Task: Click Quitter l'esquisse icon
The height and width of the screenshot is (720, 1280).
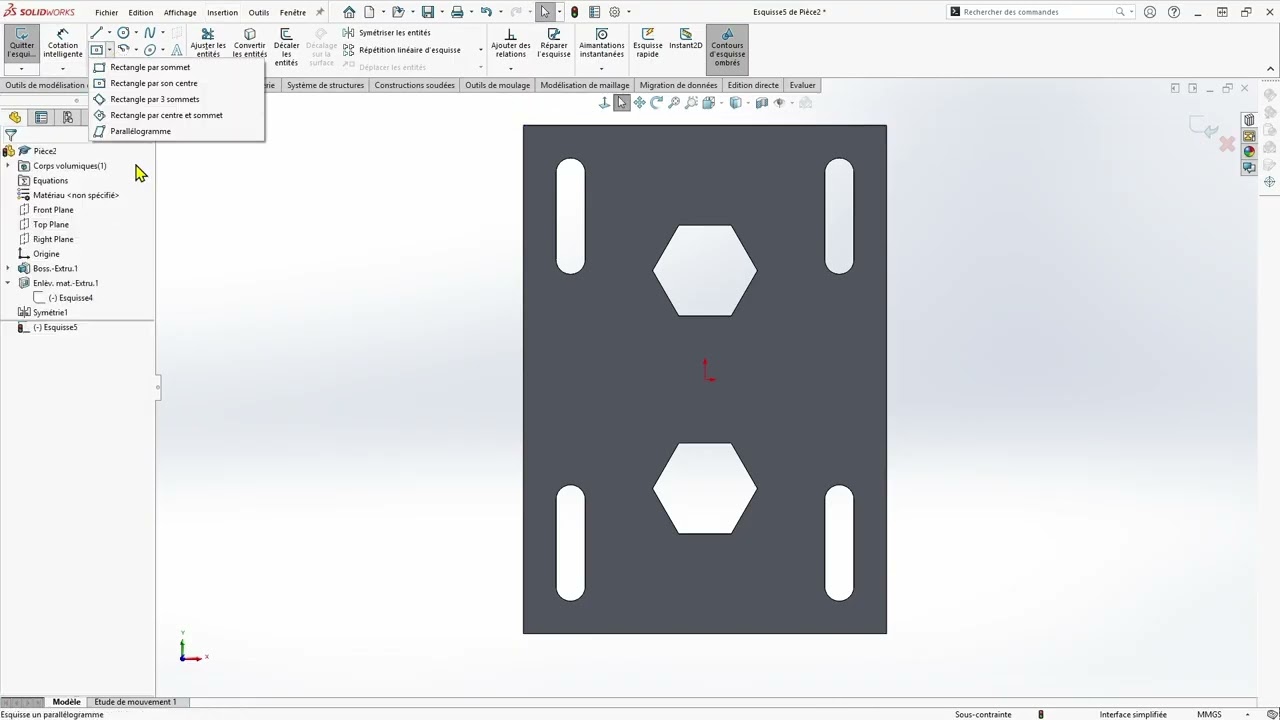Action: pos(21,44)
